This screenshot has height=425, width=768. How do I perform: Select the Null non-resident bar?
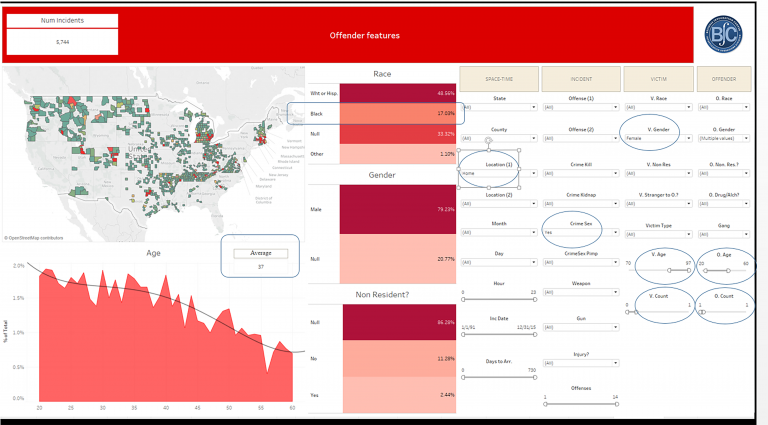tap(399, 322)
